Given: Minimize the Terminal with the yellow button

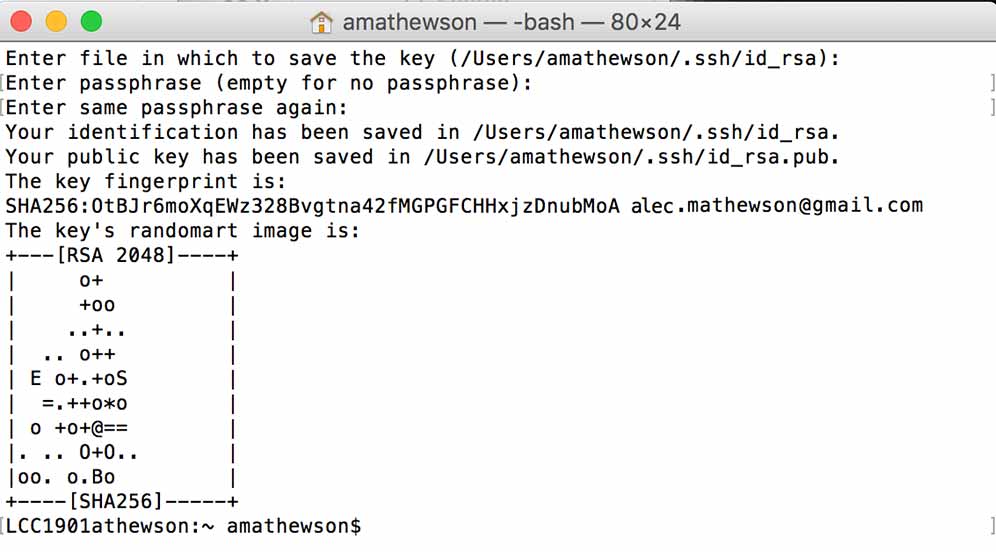Looking at the screenshot, I should coord(56,21).
